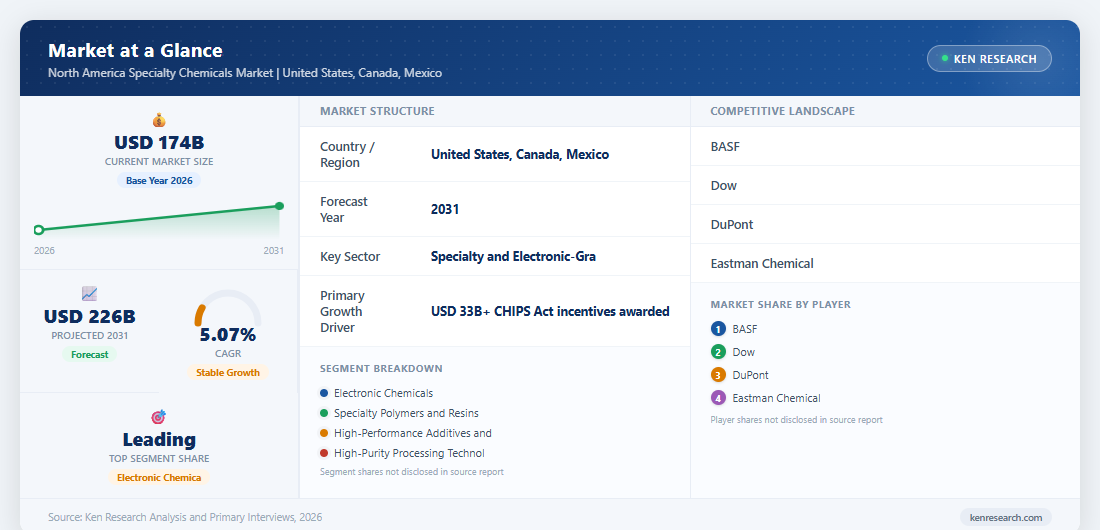
Task: Click the Stable Growth badge
Action: (228, 373)
